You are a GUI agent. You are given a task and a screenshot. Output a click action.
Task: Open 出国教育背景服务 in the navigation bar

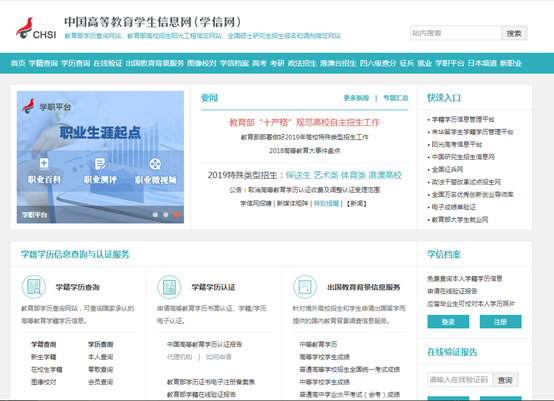(155, 63)
